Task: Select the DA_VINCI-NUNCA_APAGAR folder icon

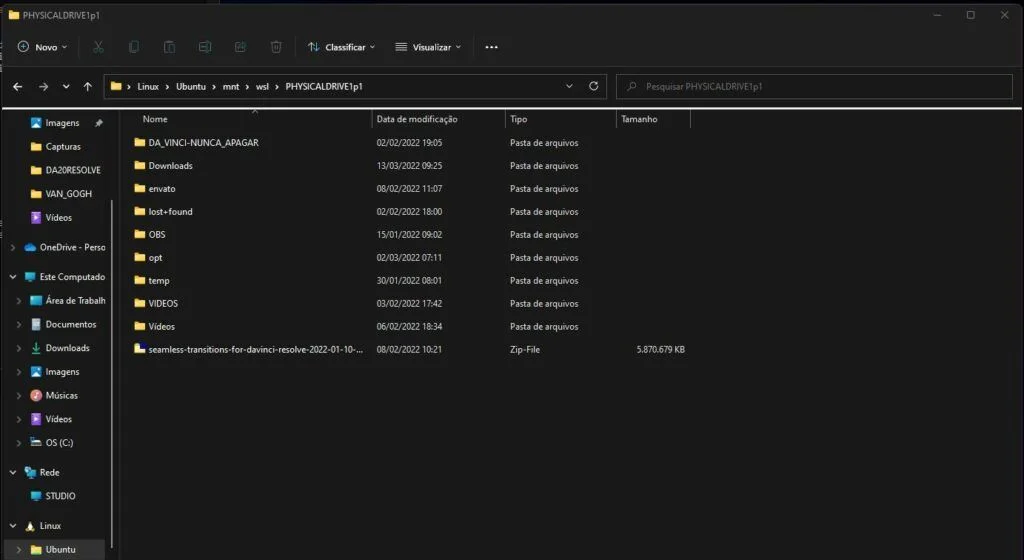Action: point(140,142)
